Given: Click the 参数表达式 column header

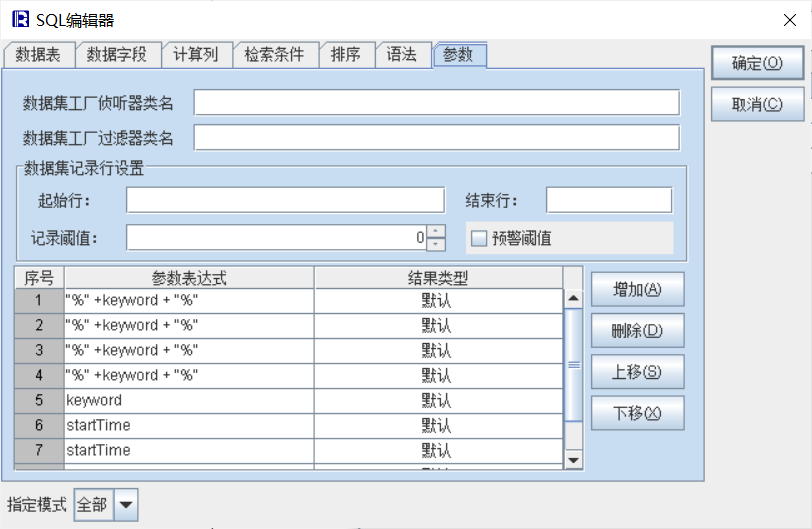Looking at the screenshot, I should tap(189, 278).
